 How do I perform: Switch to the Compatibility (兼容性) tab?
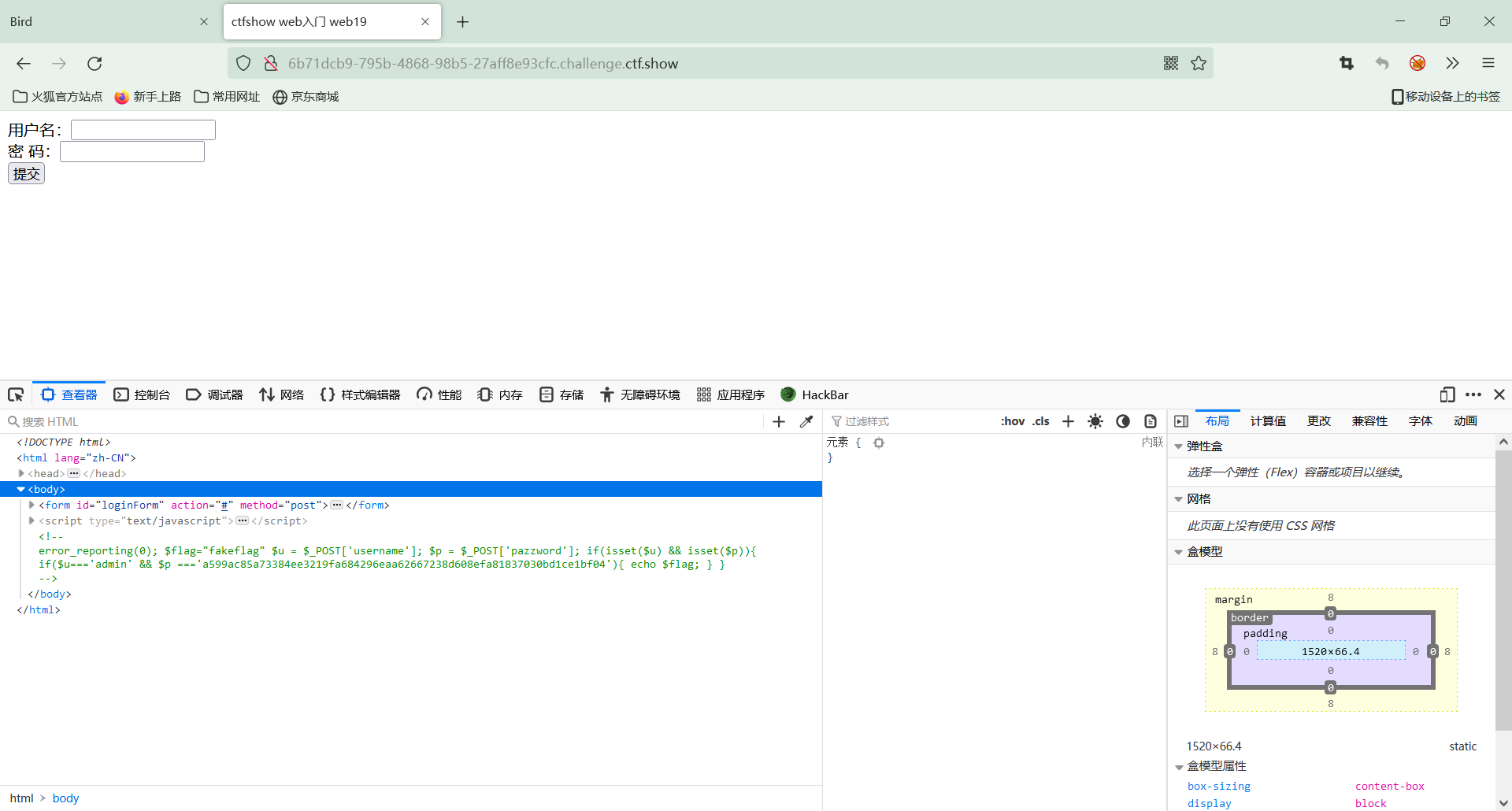[1369, 421]
